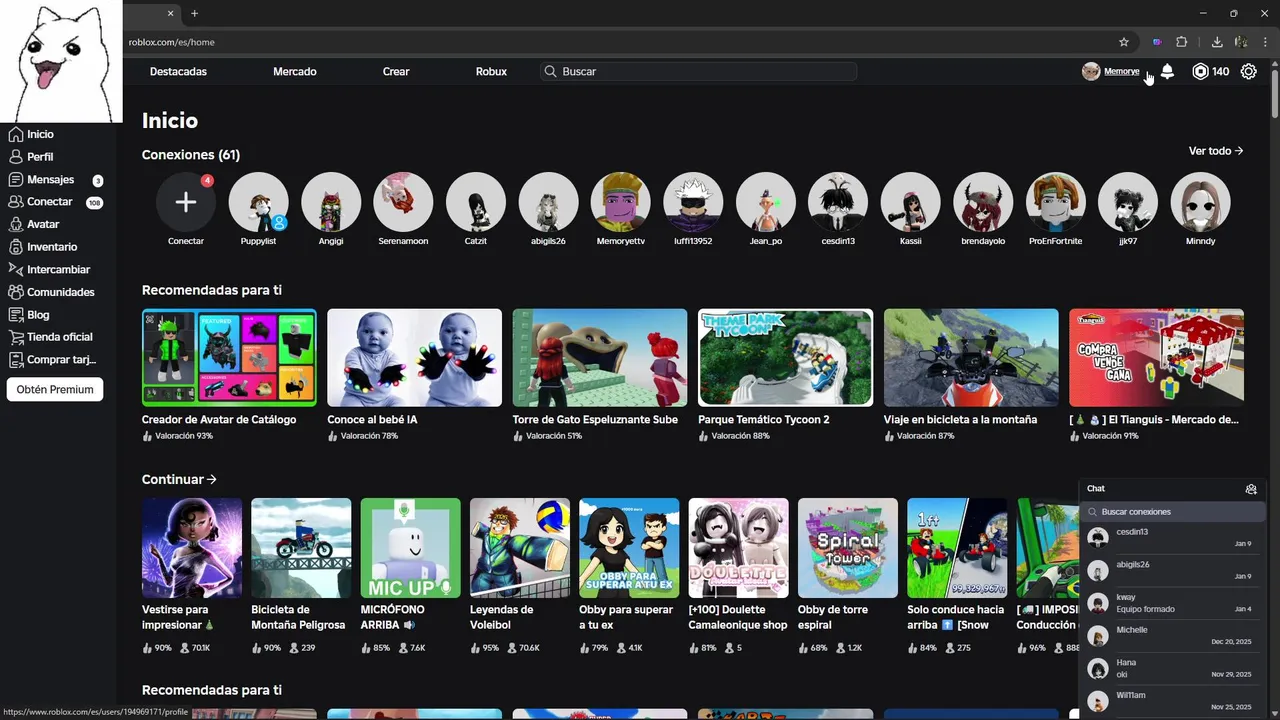Open ProEnFortnite's connection avatar

pos(1055,202)
